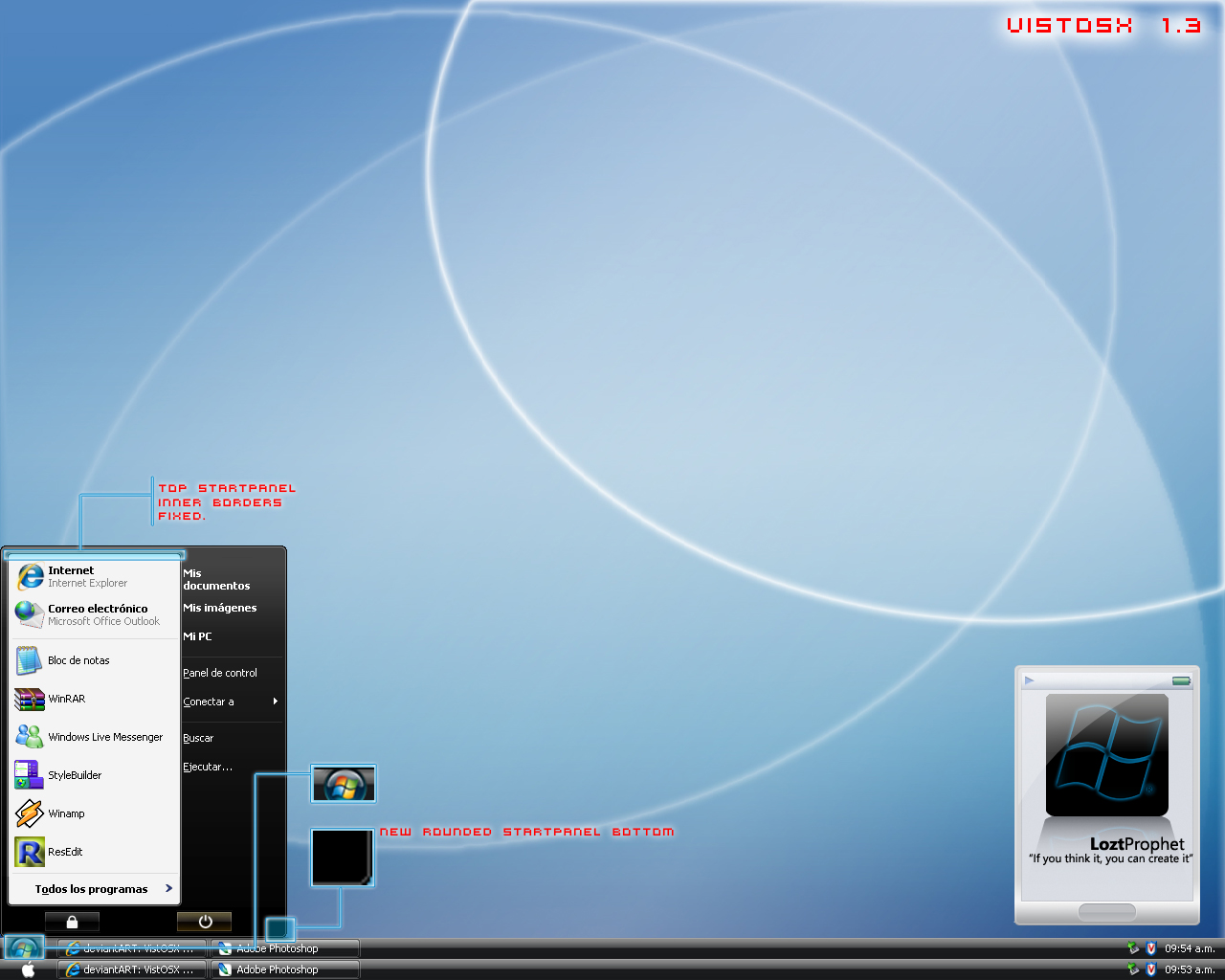Launch Correo electrónico Microsoft Office Outlook
The width and height of the screenshot is (1225, 980).
point(95,614)
